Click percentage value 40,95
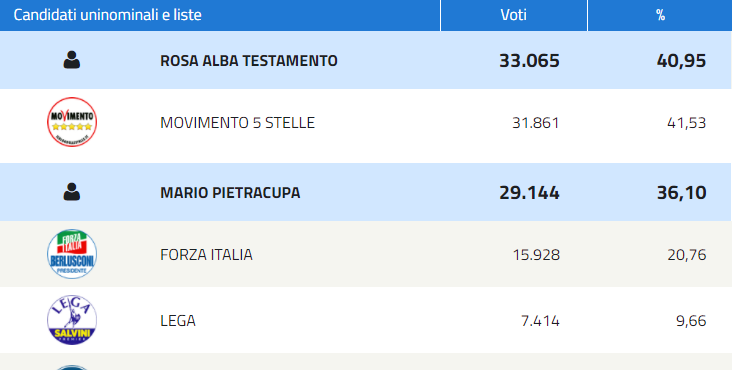Screen dimensions: 732x370 click(682, 61)
